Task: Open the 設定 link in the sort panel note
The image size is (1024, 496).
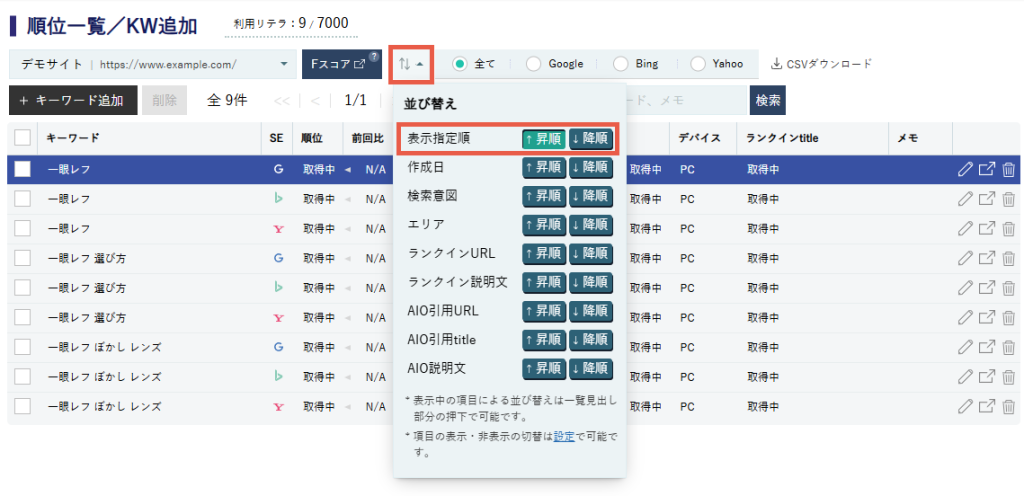Action: pos(564,436)
